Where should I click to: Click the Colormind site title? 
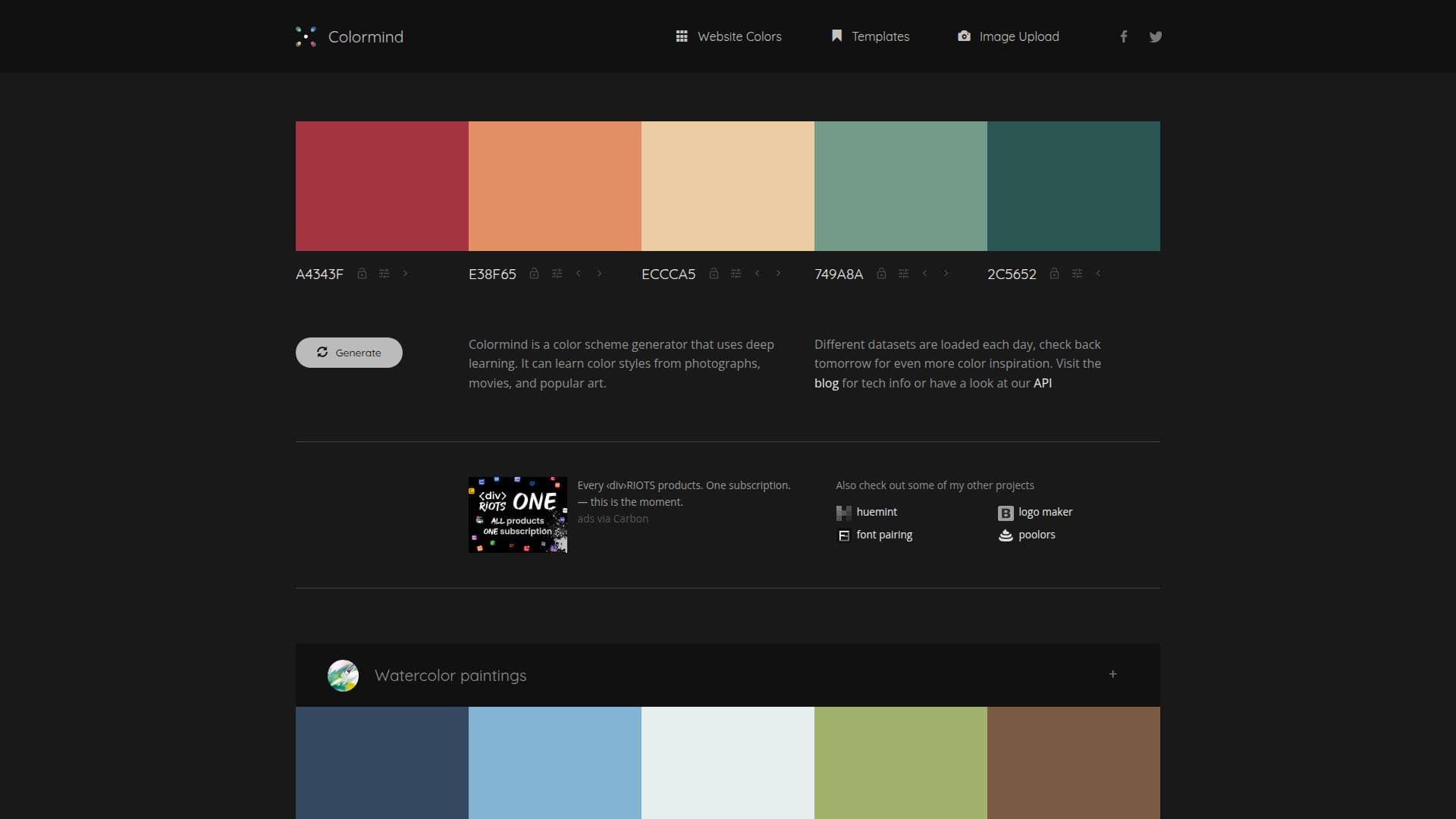tap(366, 36)
